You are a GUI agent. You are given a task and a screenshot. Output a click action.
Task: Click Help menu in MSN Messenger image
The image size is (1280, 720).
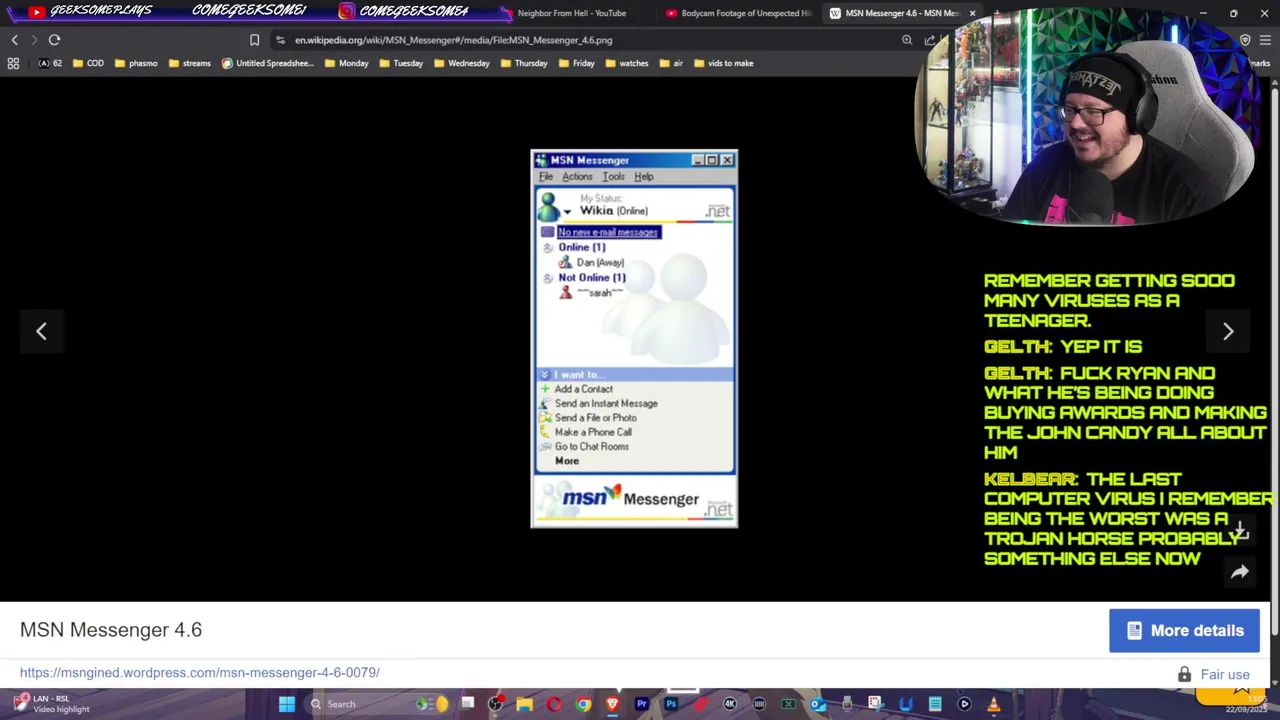pos(644,177)
